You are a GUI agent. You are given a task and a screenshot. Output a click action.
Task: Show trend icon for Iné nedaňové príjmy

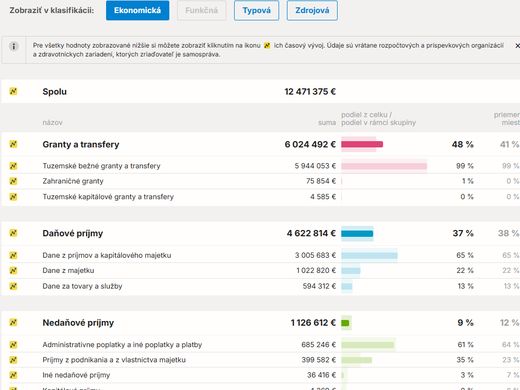coord(13,375)
